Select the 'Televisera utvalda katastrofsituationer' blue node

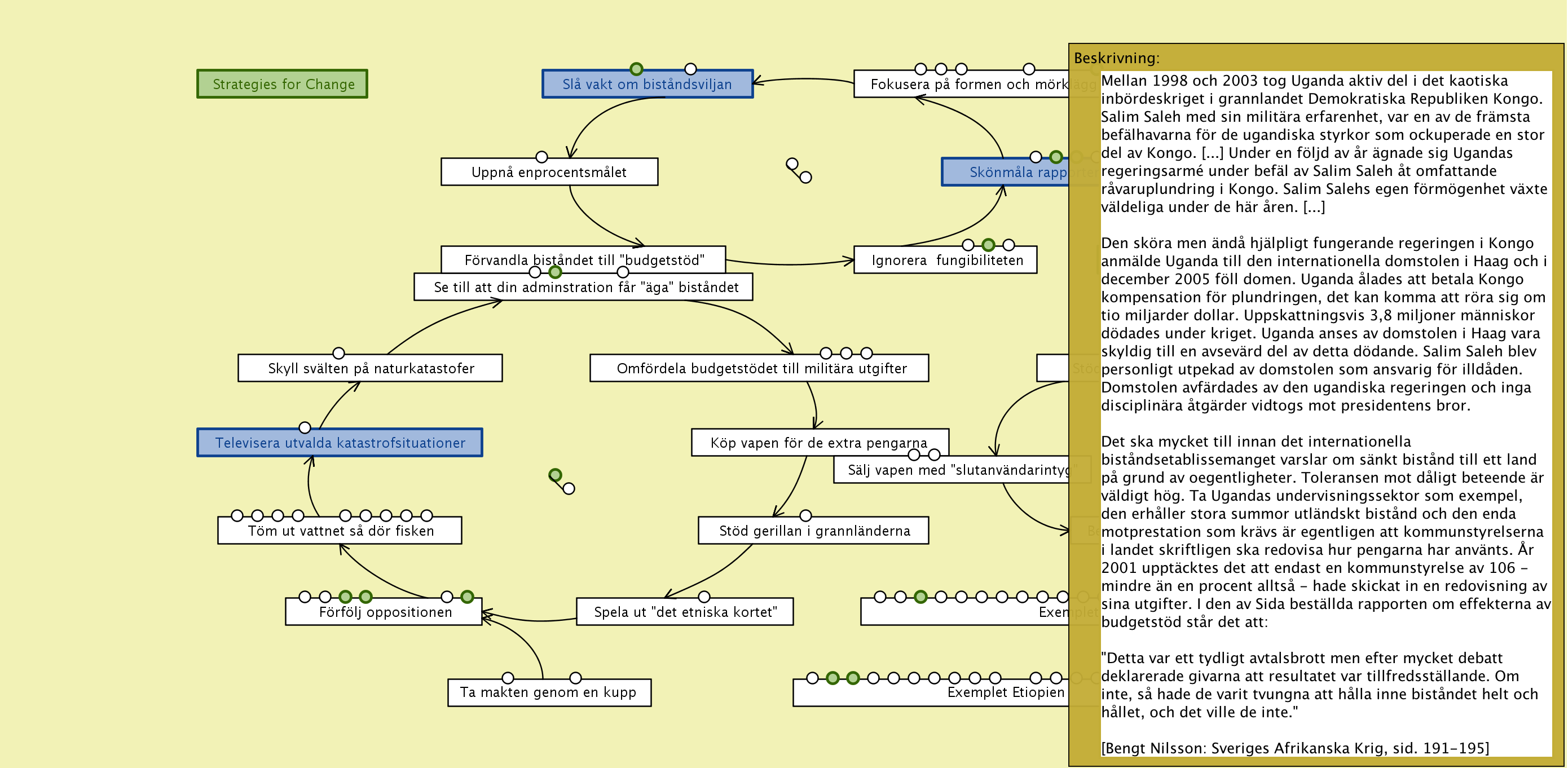pyautogui.click(x=340, y=443)
